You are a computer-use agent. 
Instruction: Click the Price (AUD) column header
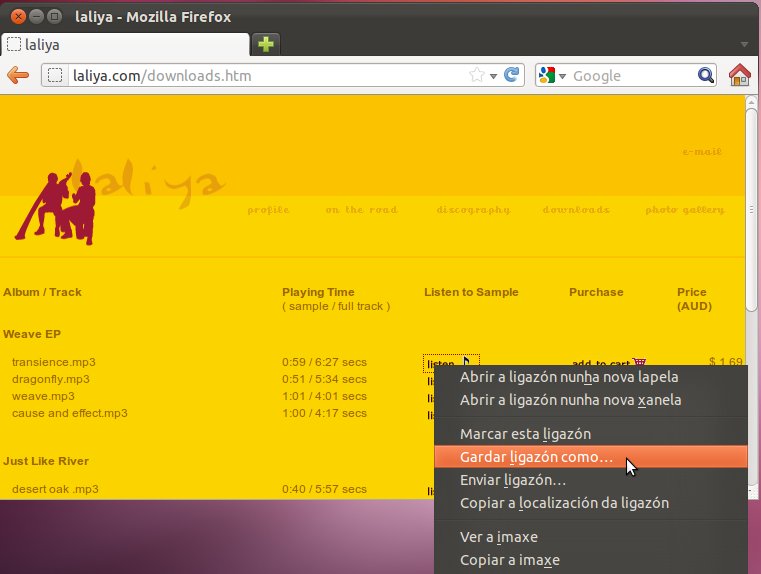point(695,299)
